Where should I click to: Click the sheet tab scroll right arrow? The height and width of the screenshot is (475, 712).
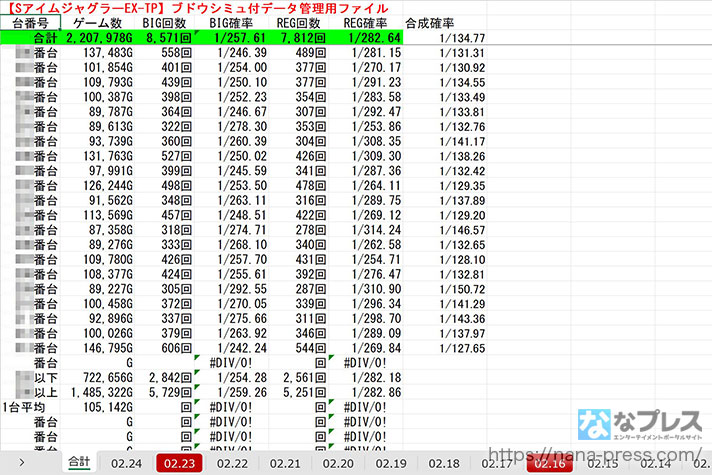click(21, 463)
